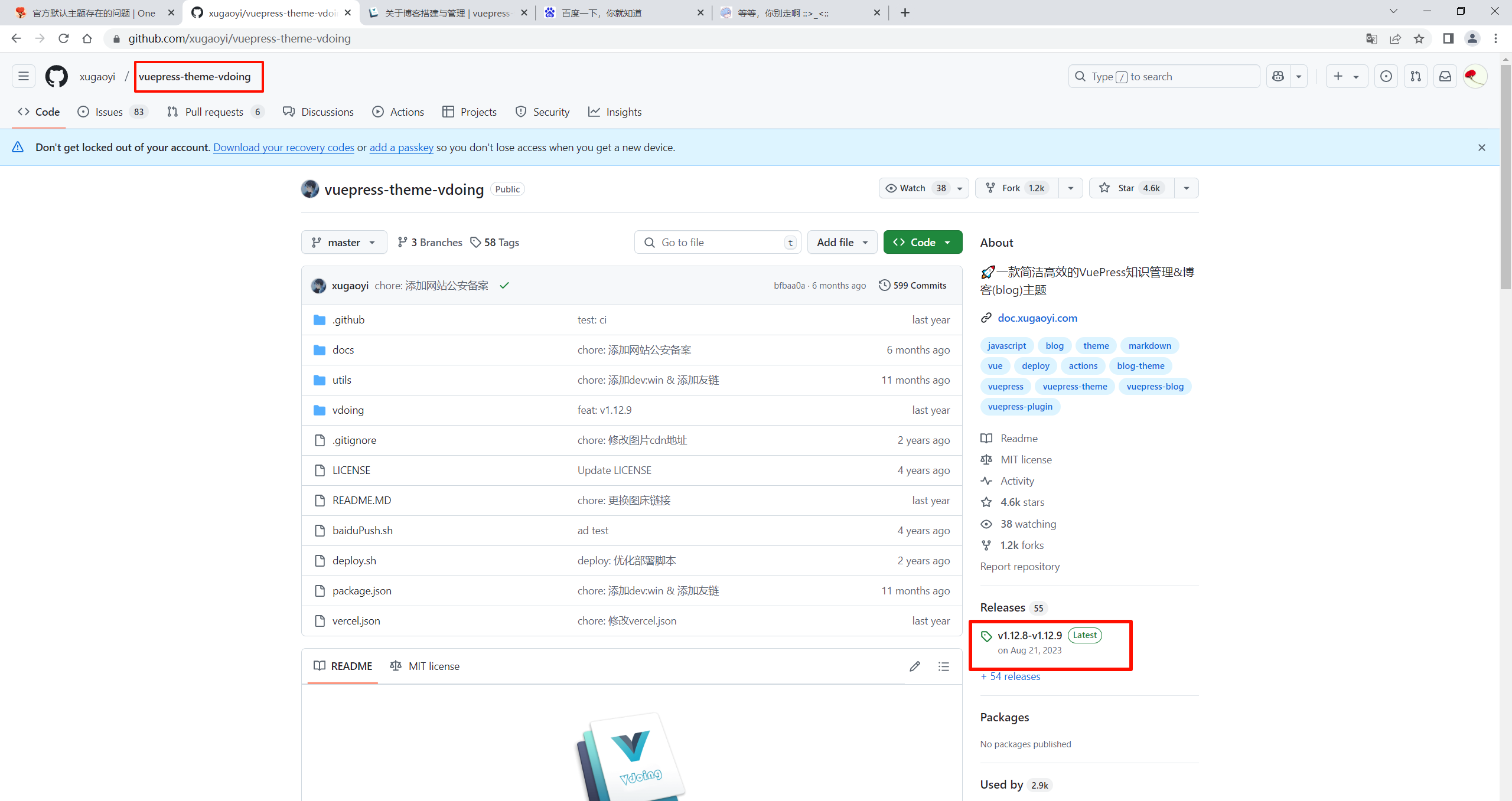Screen dimensions: 1512x801
Task: Show the + 54 releases link
Action: click(1011, 676)
